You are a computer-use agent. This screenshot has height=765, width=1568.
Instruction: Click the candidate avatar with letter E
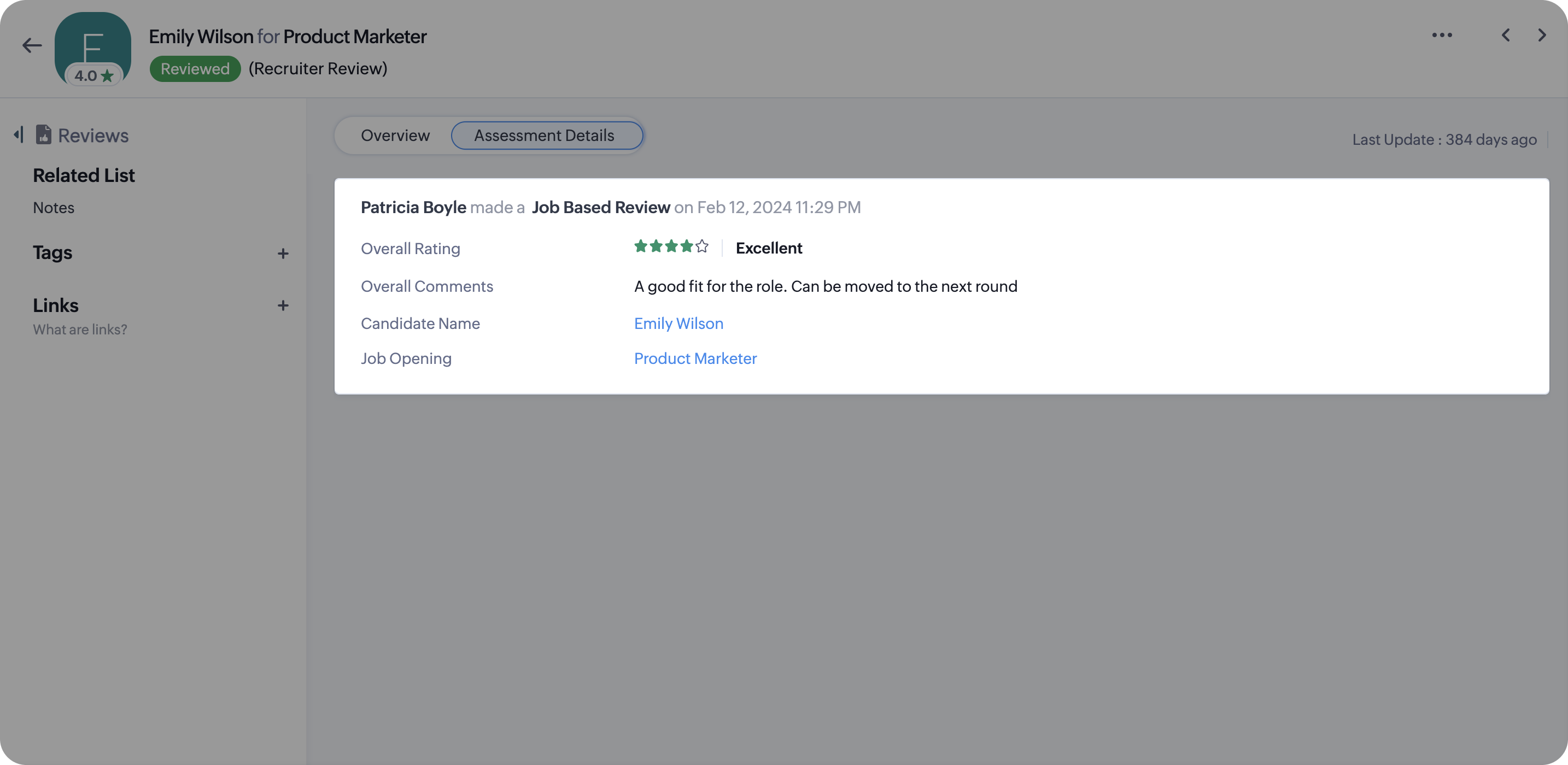pyautogui.click(x=92, y=40)
